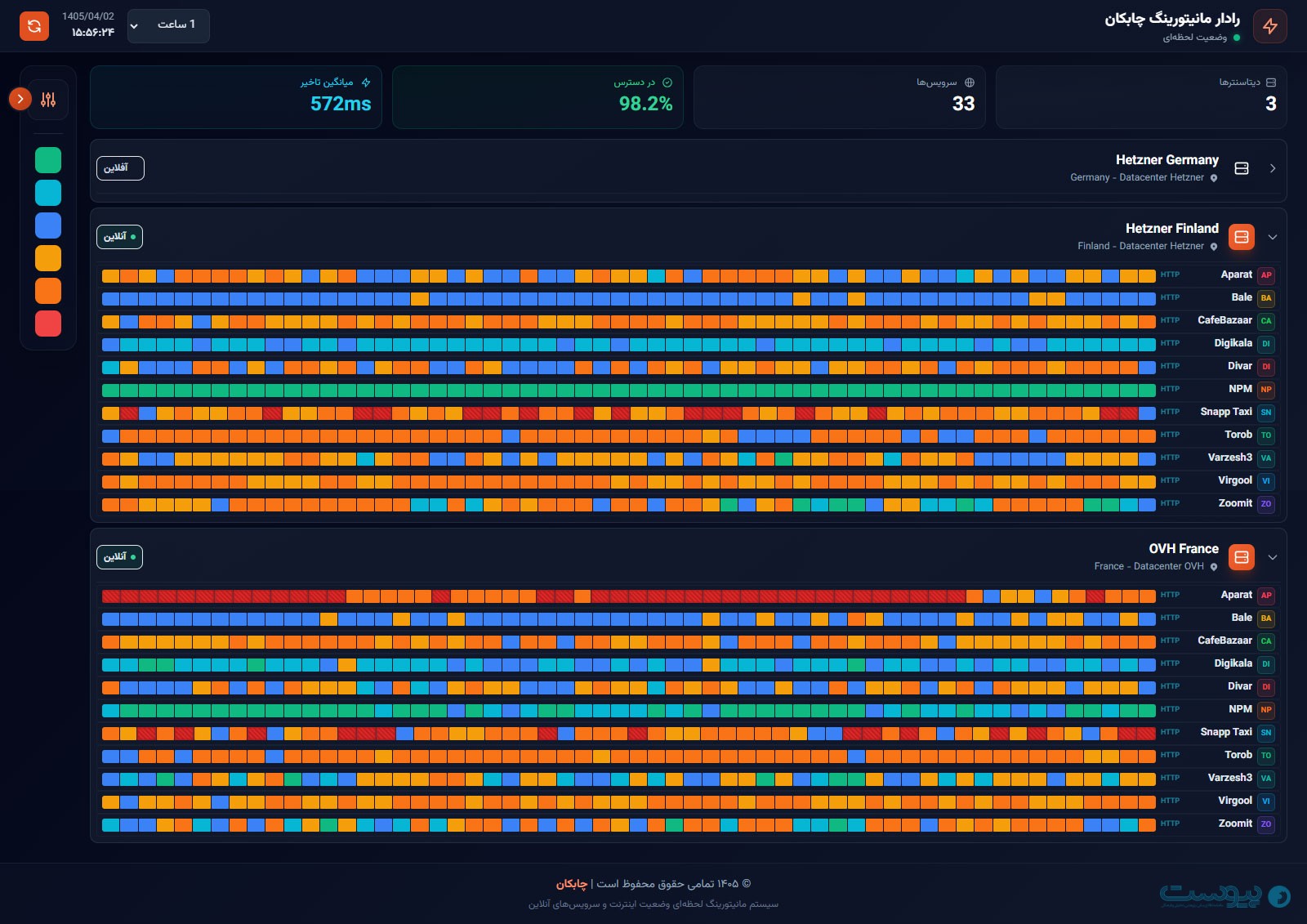
Task: Click the DI badge for Digikala in Hetzner Finland
Action: click(x=1266, y=344)
